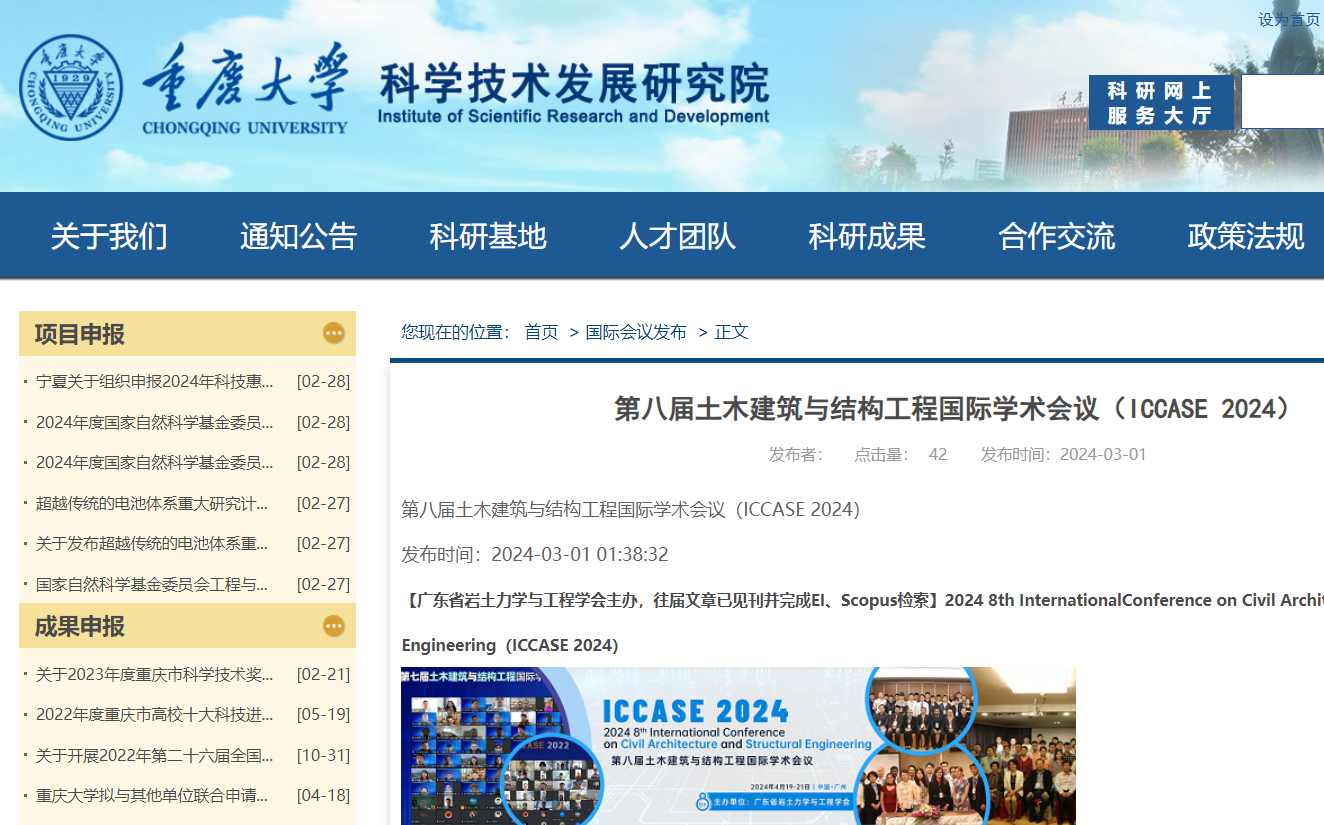
Task: Open more items for 项目申报 section
Action: tap(334, 333)
